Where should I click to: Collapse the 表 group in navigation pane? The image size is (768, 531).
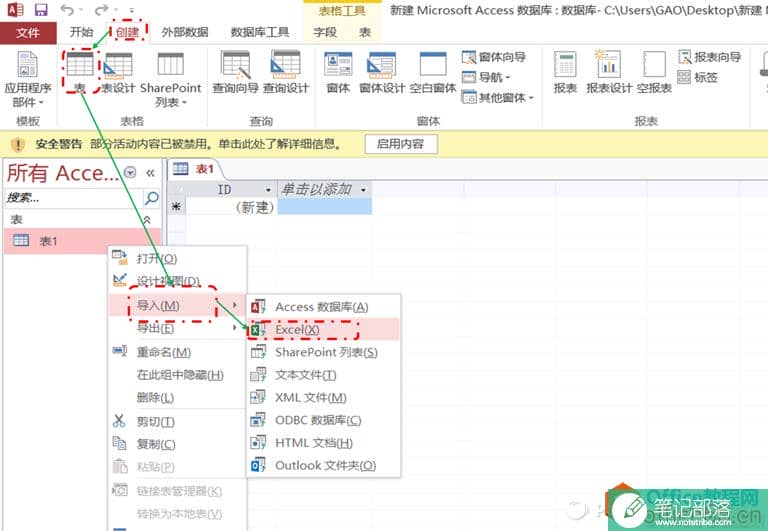pos(146,219)
